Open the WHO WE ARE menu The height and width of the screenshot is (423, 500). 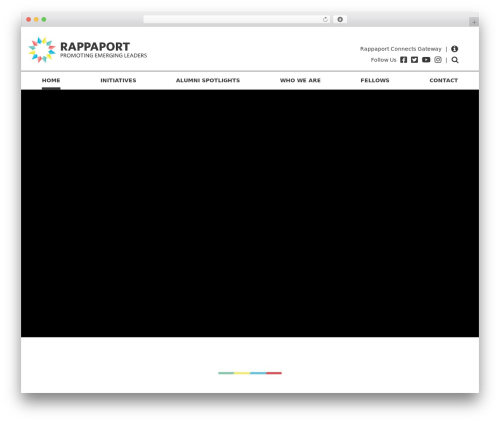click(x=300, y=80)
